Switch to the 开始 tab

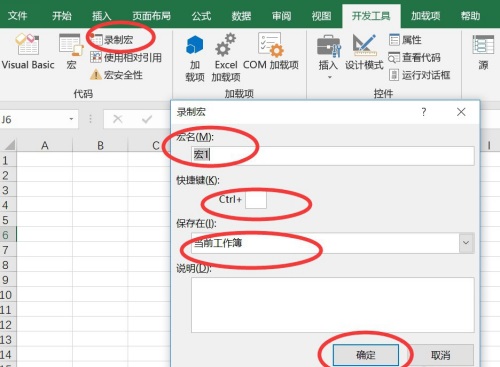point(62,15)
